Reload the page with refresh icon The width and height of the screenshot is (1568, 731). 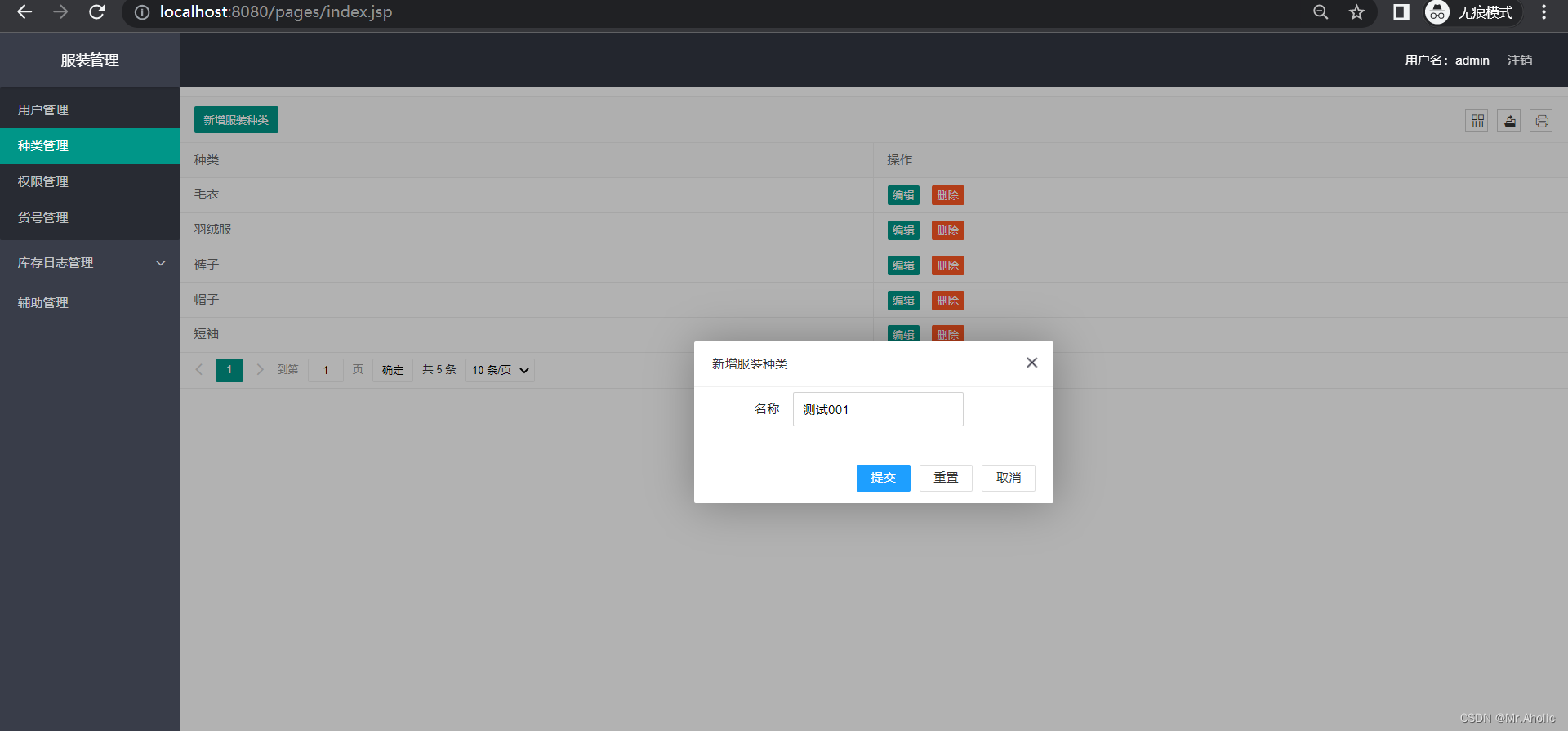tap(96, 12)
